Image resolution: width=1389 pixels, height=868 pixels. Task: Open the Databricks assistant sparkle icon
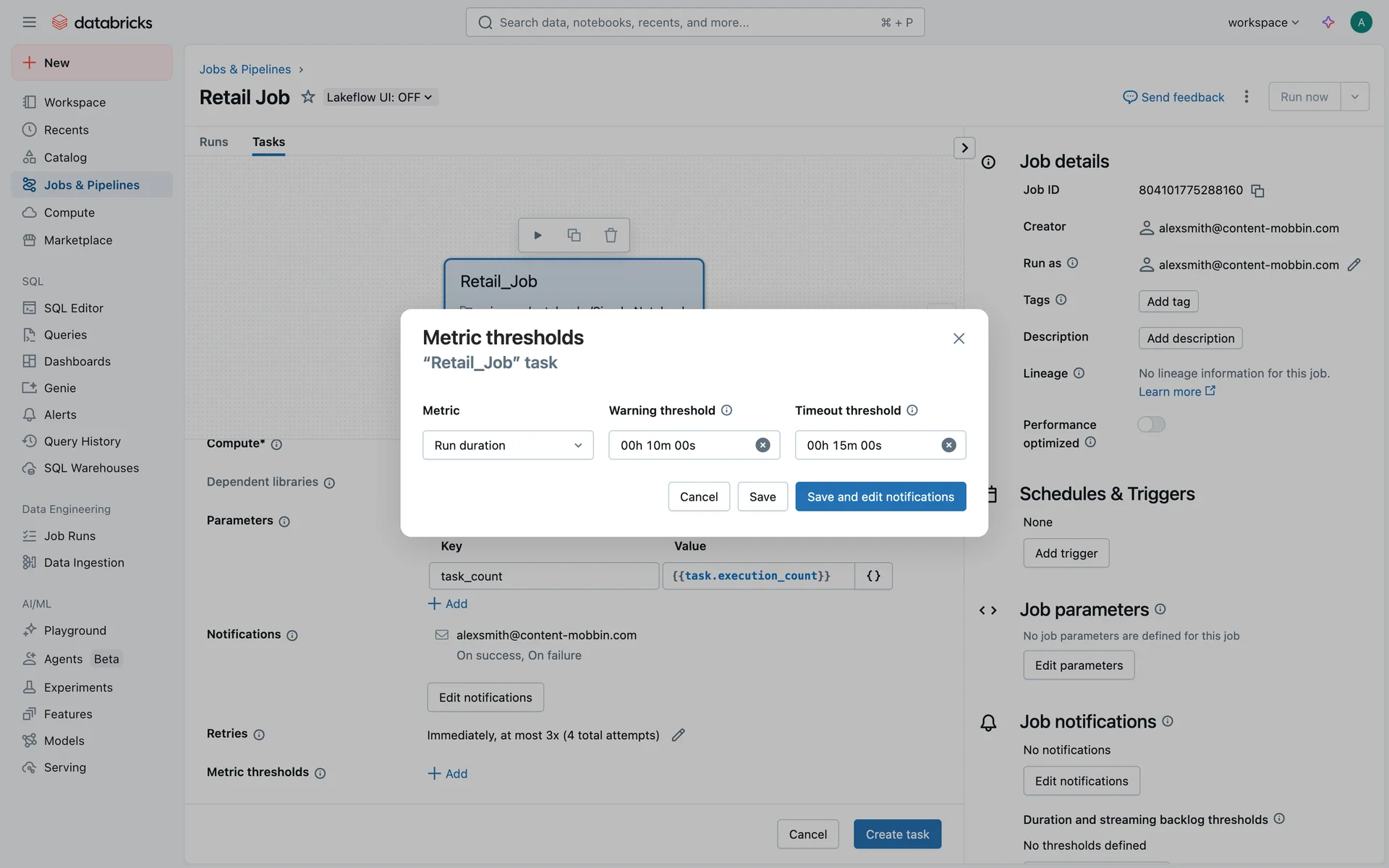coord(1328,22)
